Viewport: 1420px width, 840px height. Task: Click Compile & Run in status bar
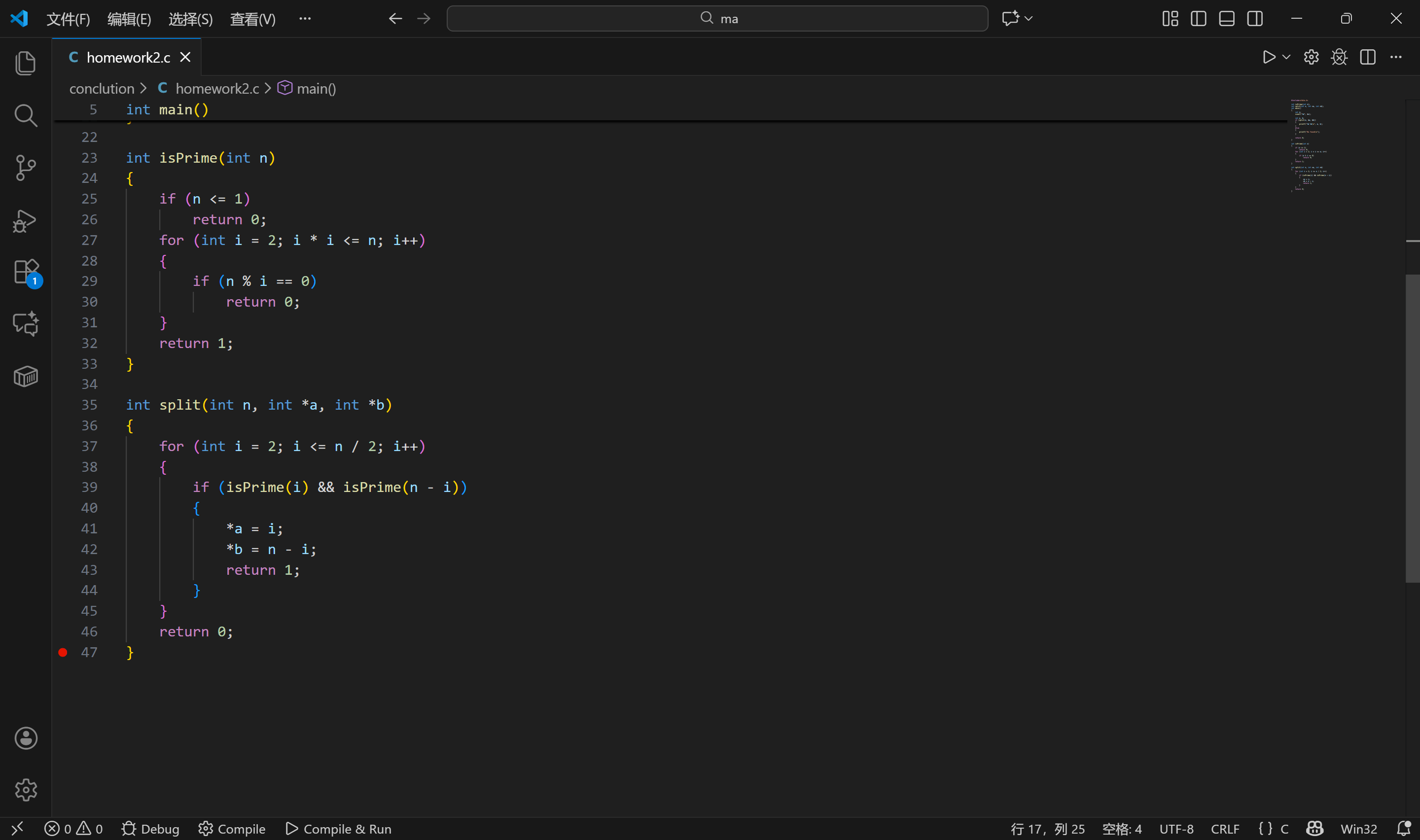(x=338, y=829)
